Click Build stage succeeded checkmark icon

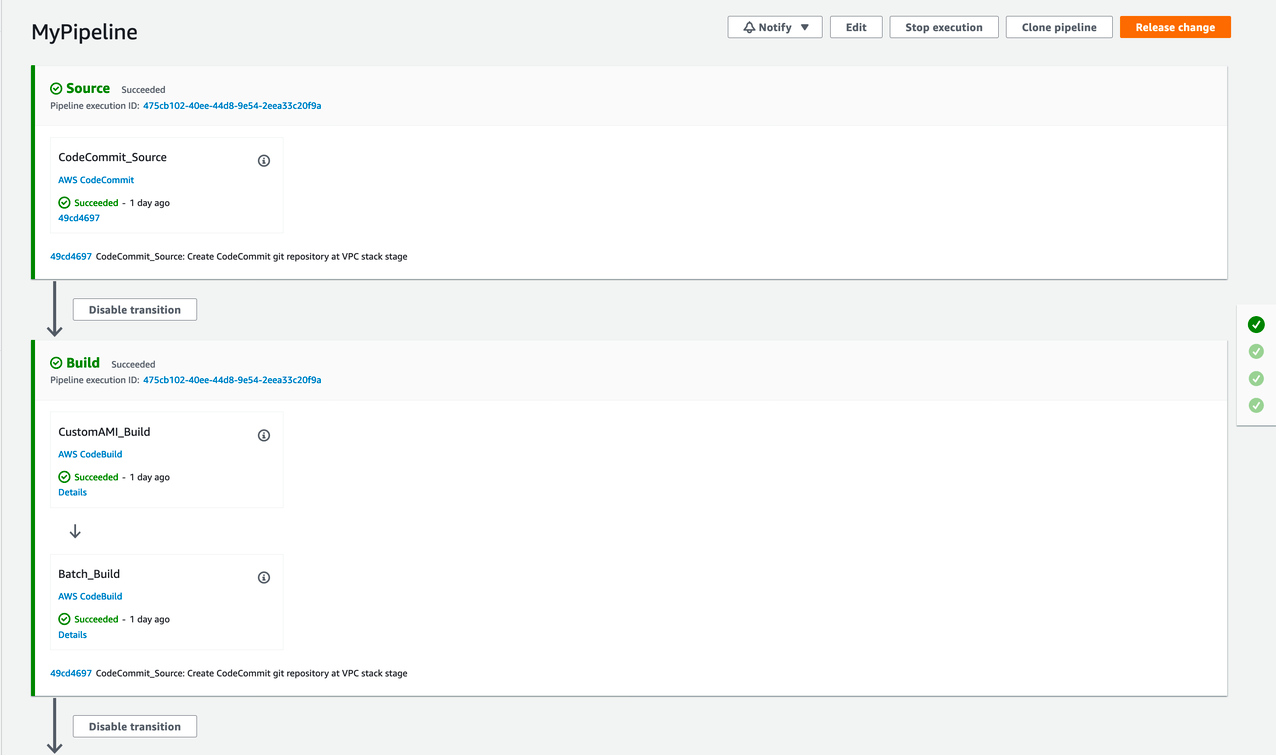[x=56, y=363]
